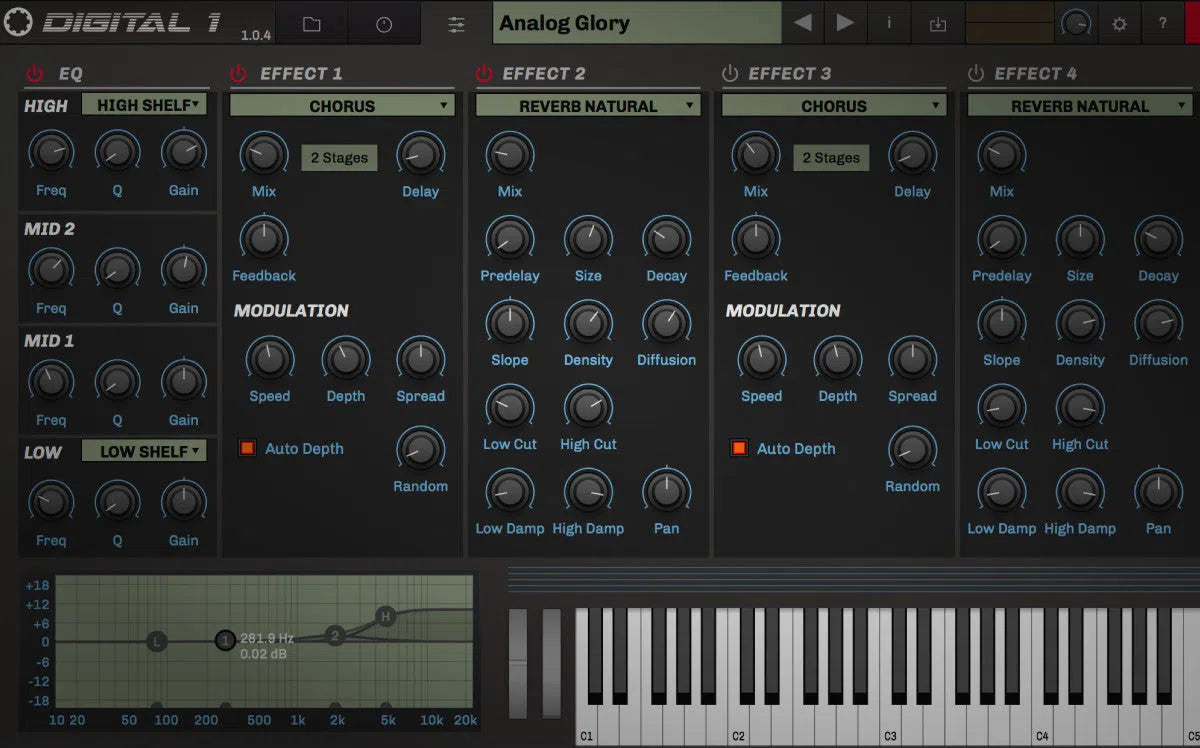
Task: Click the preset save/import icon
Action: click(x=937, y=22)
